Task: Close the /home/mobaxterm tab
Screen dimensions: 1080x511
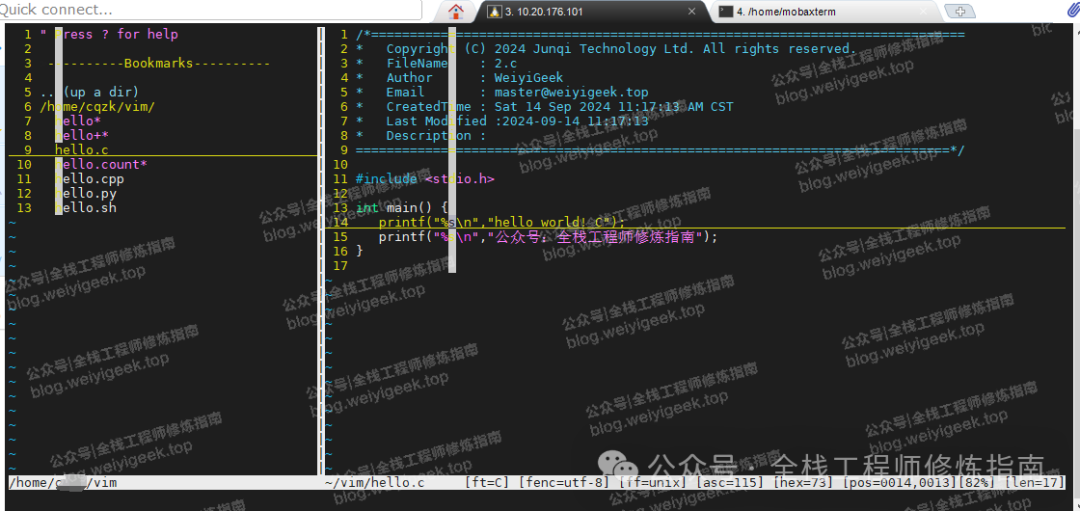Action: (x=924, y=12)
